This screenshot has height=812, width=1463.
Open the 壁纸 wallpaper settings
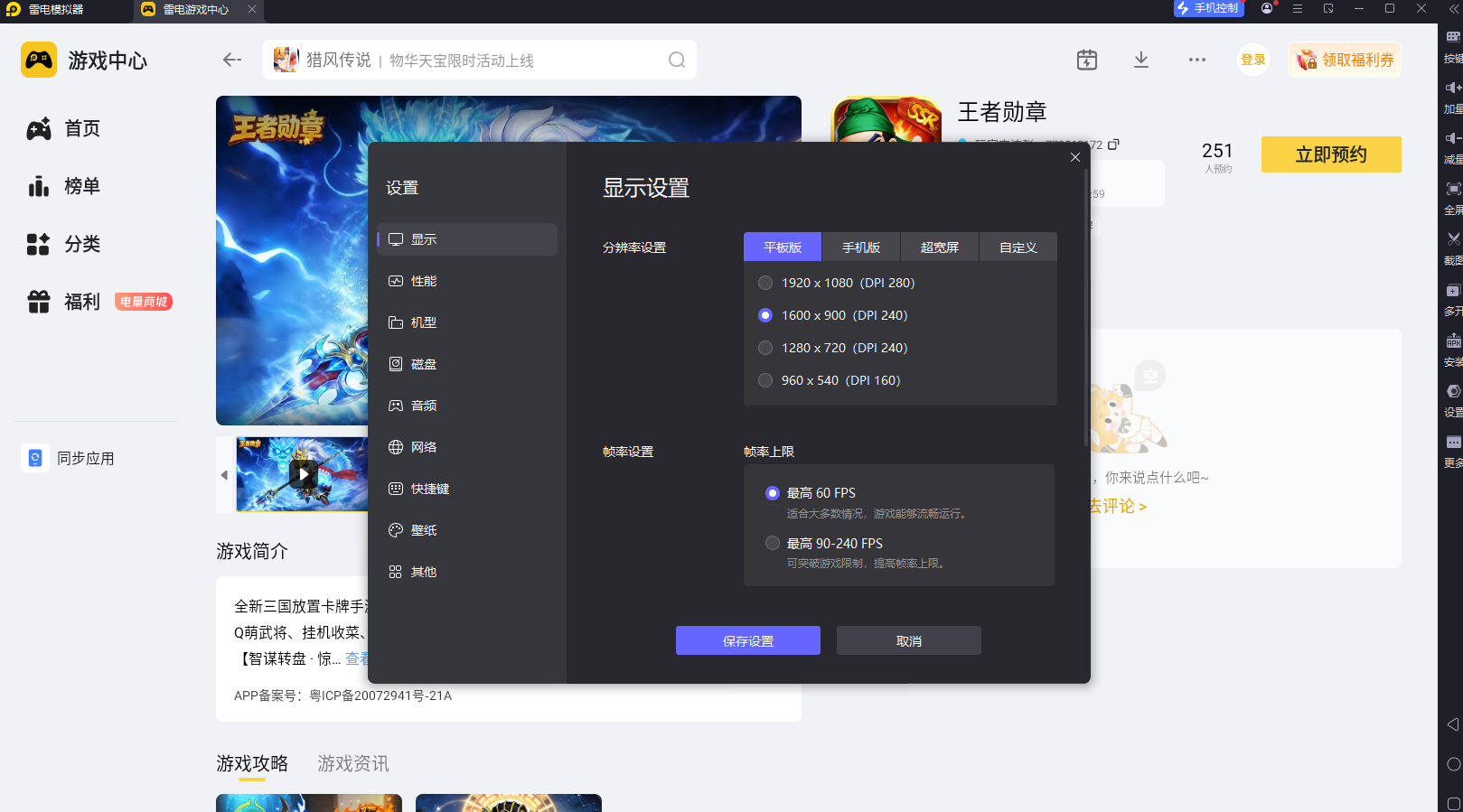[x=467, y=530]
